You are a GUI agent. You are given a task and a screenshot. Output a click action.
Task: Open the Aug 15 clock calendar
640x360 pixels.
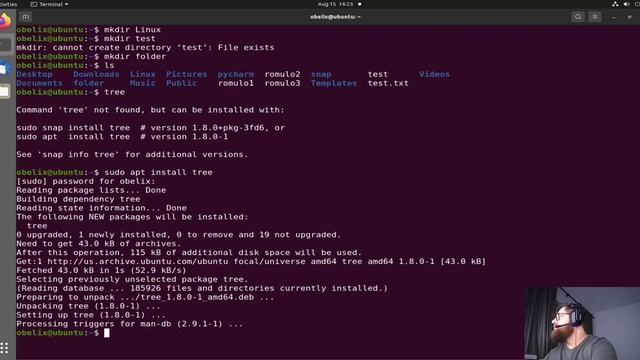336,4
